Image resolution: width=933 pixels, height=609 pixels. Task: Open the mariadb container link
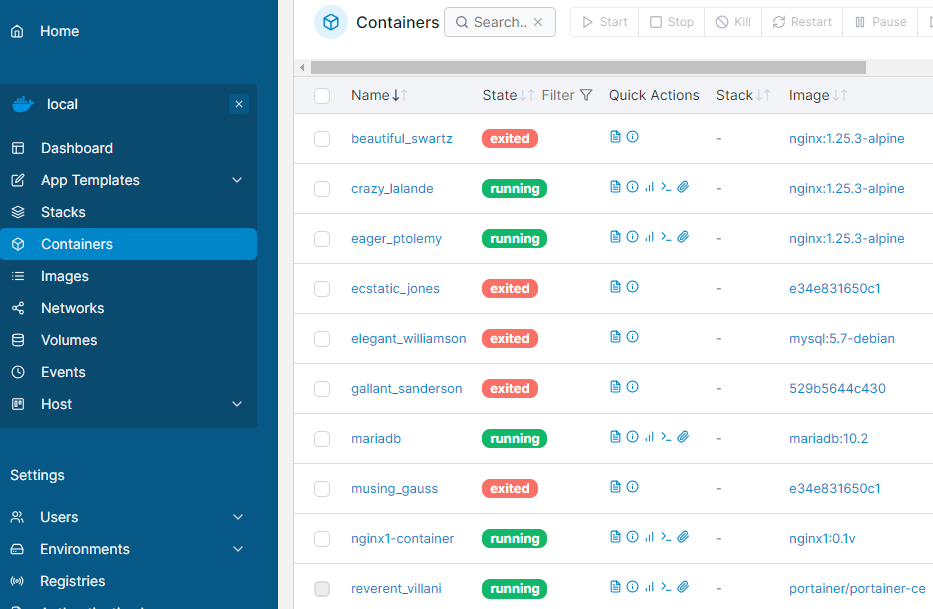click(x=376, y=439)
